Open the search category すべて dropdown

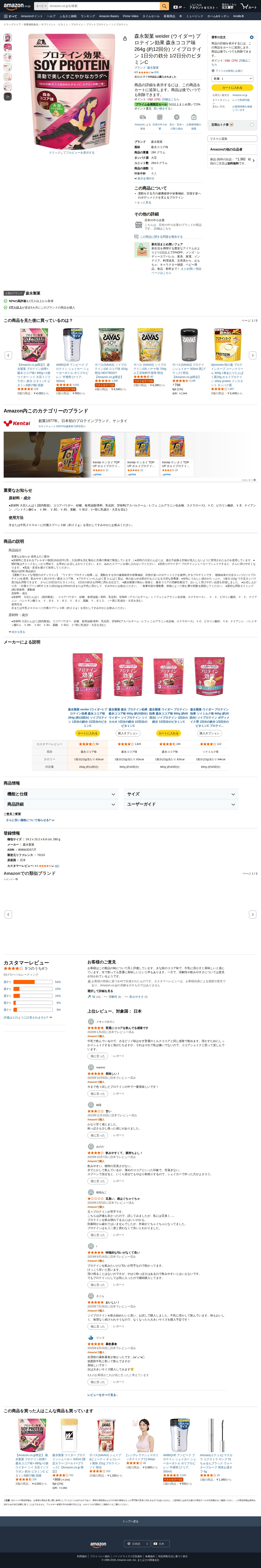[x=41, y=6]
